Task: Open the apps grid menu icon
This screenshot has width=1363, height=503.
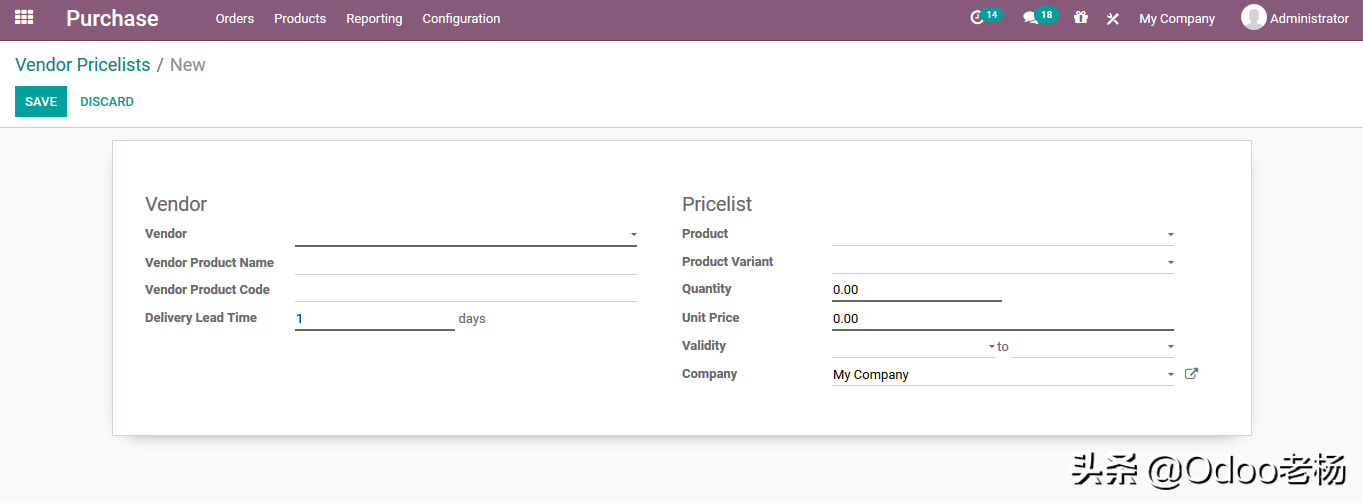Action: (x=24, y=17)
